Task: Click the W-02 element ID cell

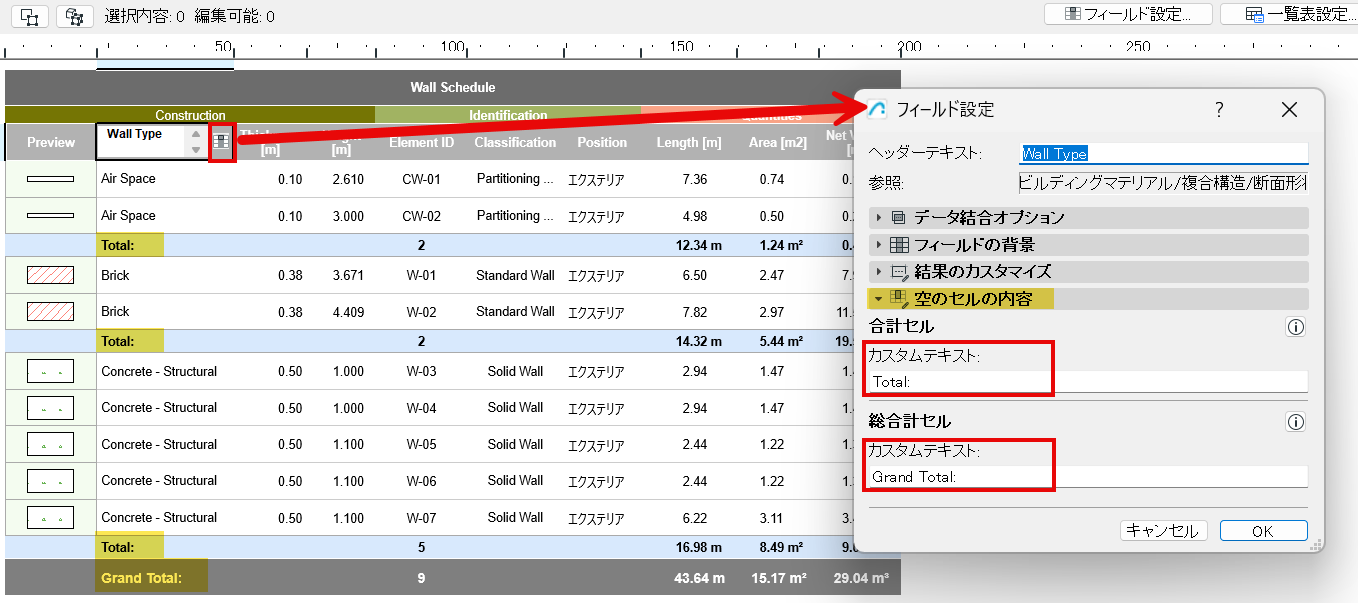Action: point(421,312)
